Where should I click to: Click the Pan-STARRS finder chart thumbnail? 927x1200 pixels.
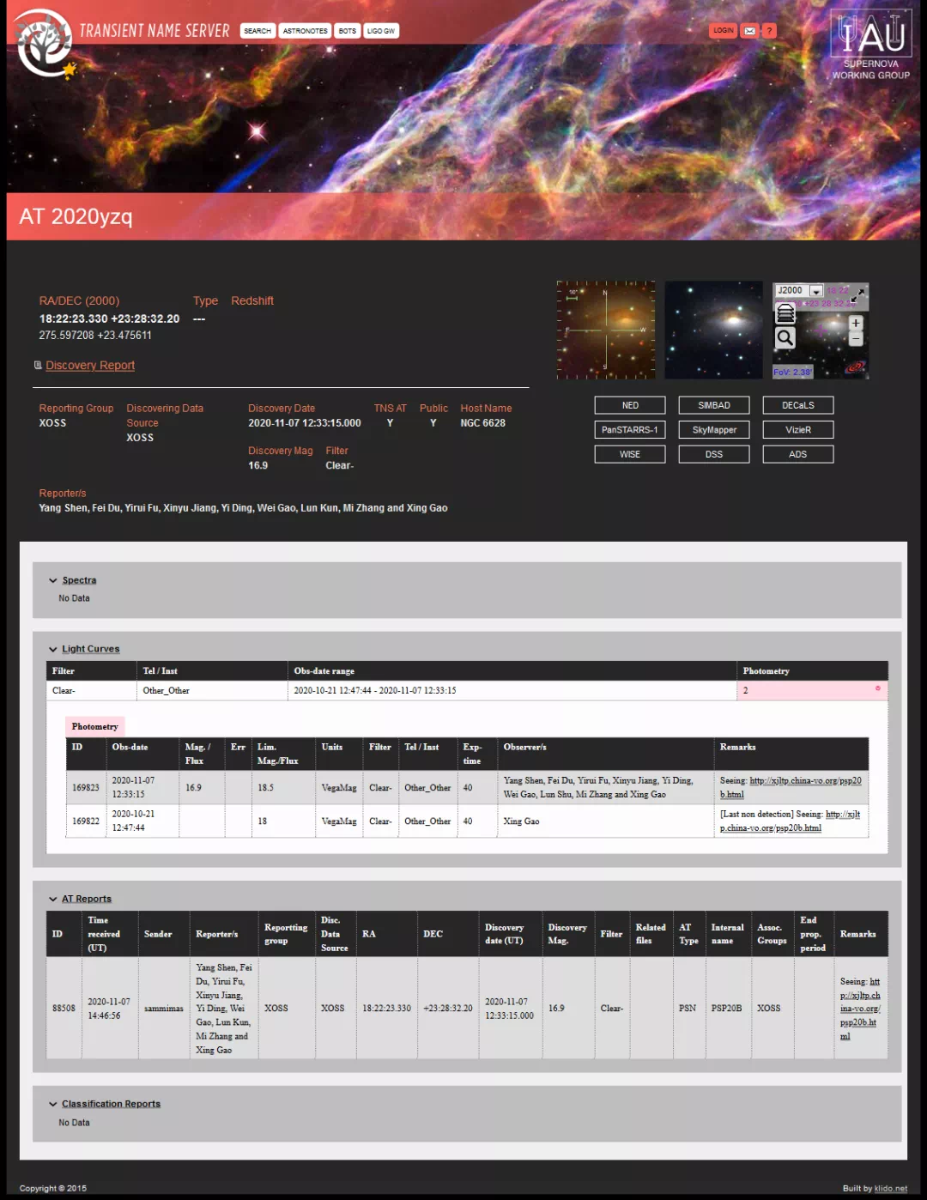[x=606, y=330]
